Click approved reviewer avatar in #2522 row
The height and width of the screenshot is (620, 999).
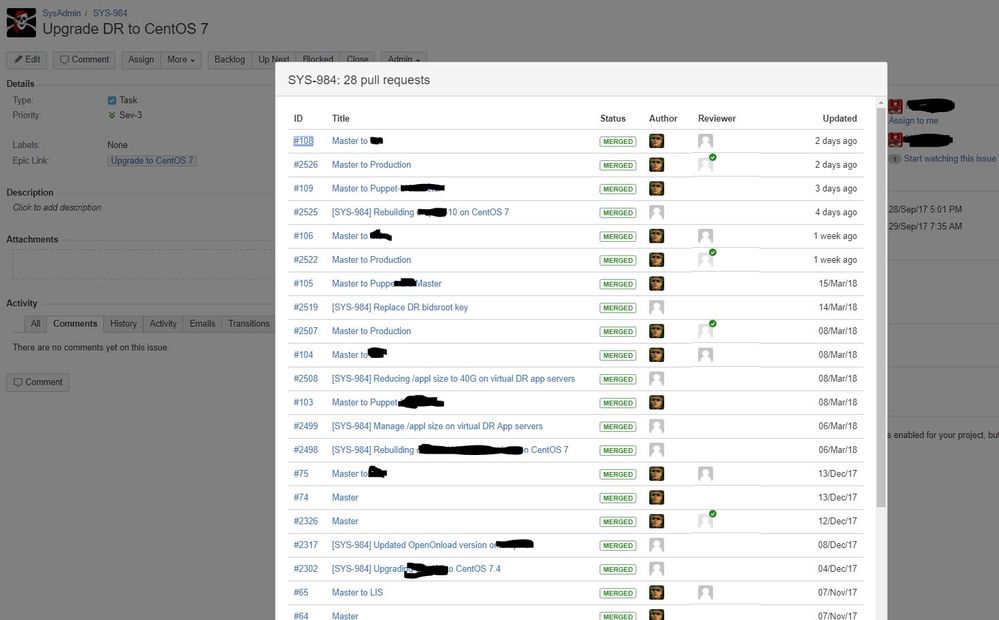click(706, 259)
